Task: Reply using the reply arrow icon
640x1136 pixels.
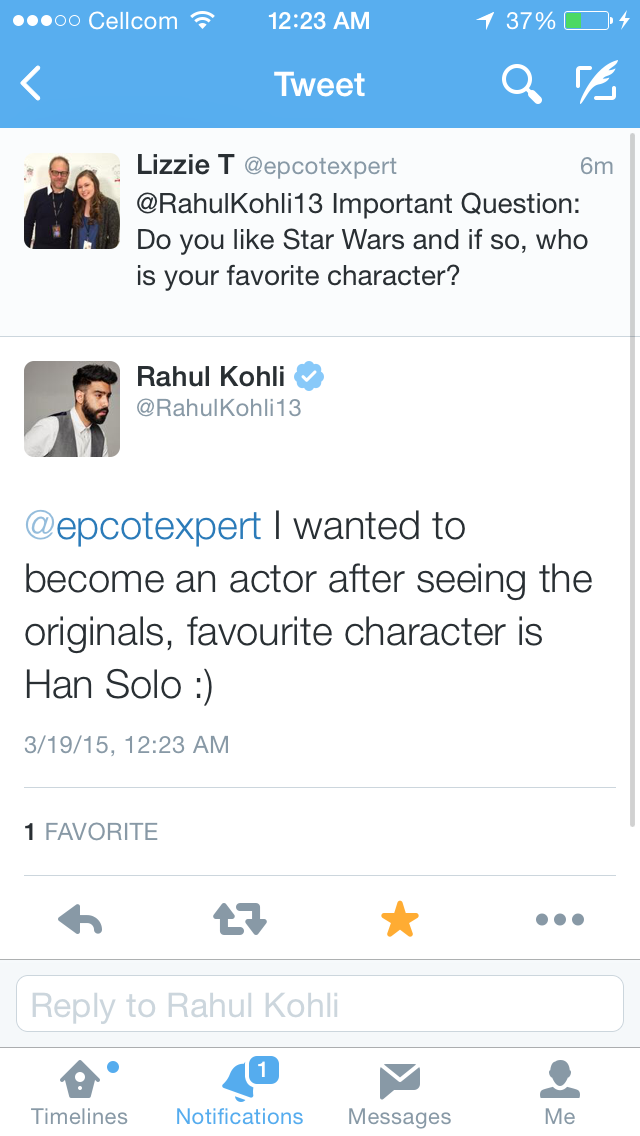Action: 81,920
